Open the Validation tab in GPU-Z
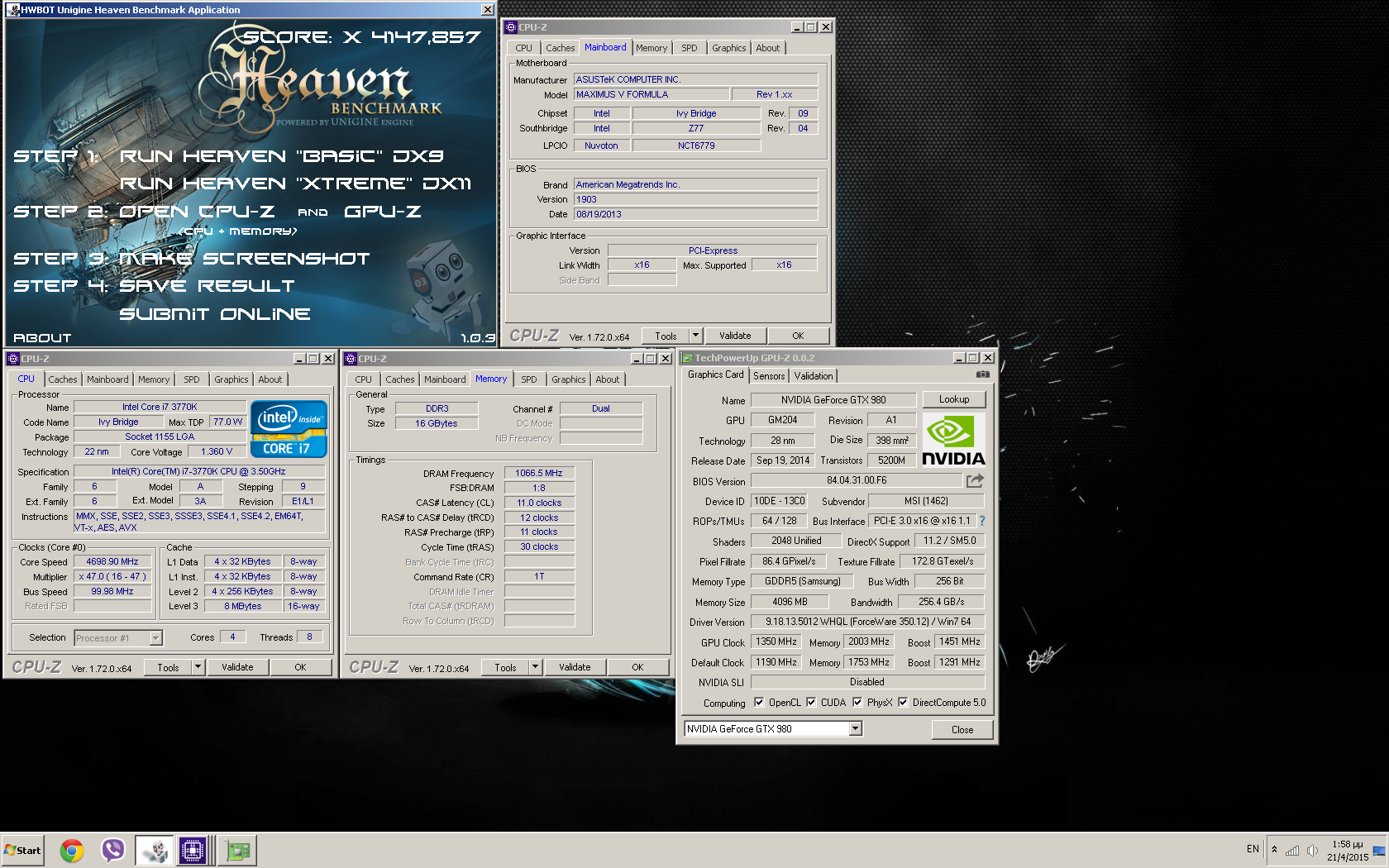 coord(814,376)
